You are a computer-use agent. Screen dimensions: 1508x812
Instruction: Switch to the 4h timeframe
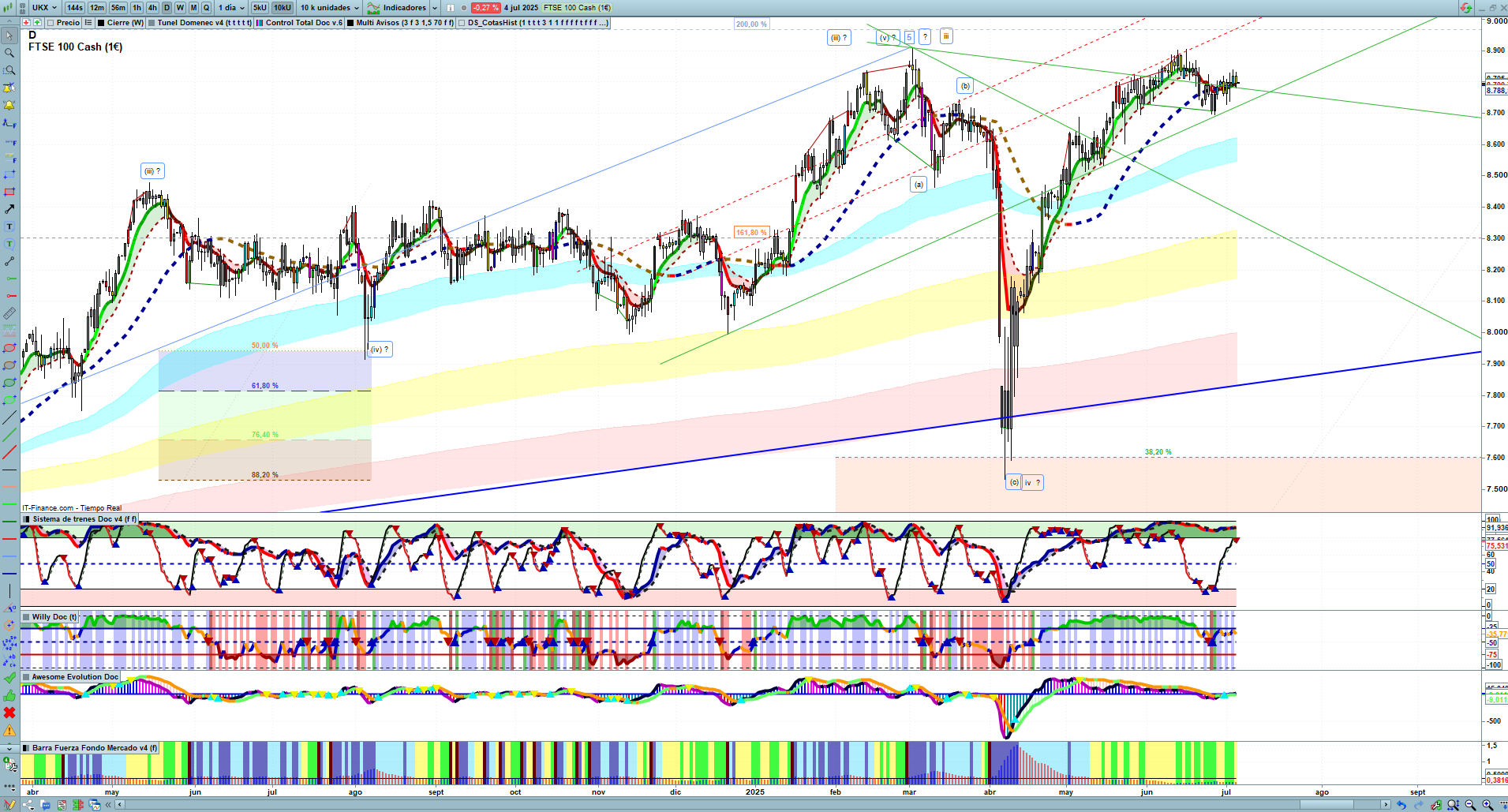point(152,8)
